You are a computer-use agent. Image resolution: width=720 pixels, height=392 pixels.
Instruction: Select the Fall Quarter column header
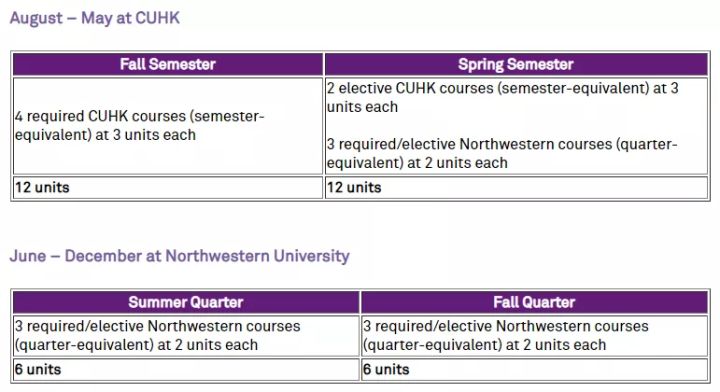point(534,302)
